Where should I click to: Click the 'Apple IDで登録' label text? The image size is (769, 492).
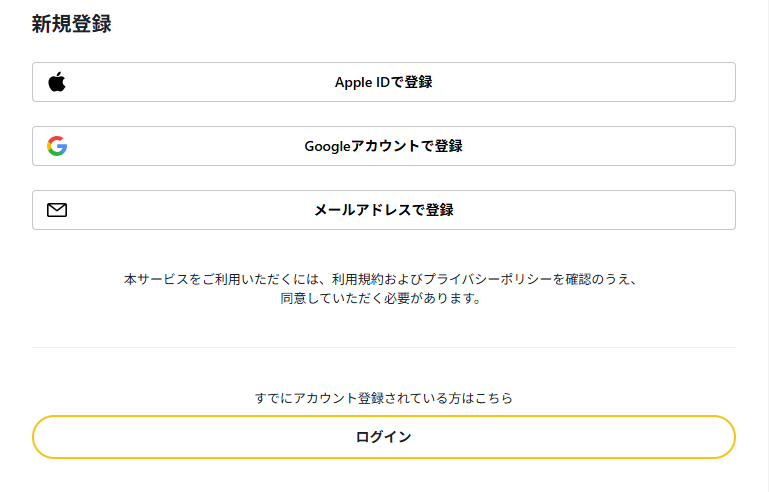383,82
